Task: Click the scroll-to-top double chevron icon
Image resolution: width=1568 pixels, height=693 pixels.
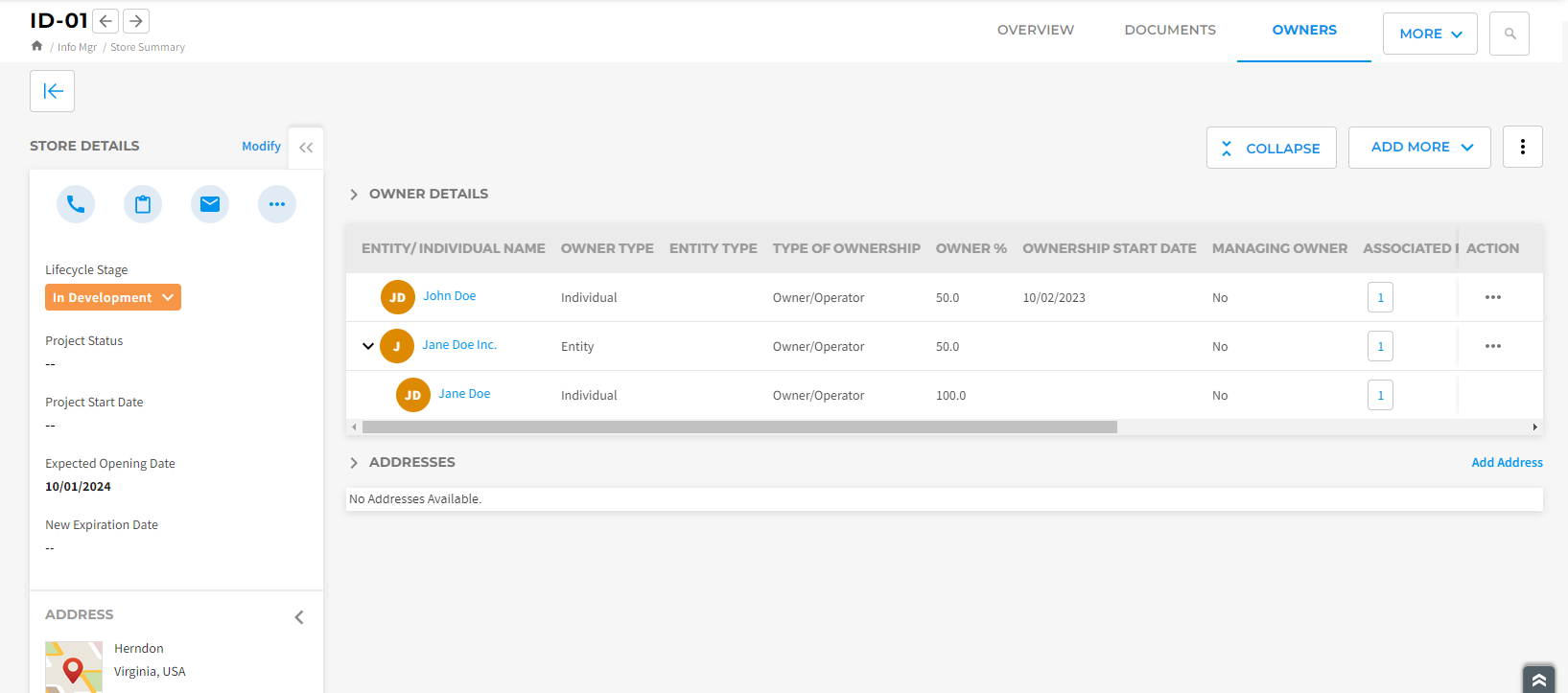Action: [x=1538, y=680]
